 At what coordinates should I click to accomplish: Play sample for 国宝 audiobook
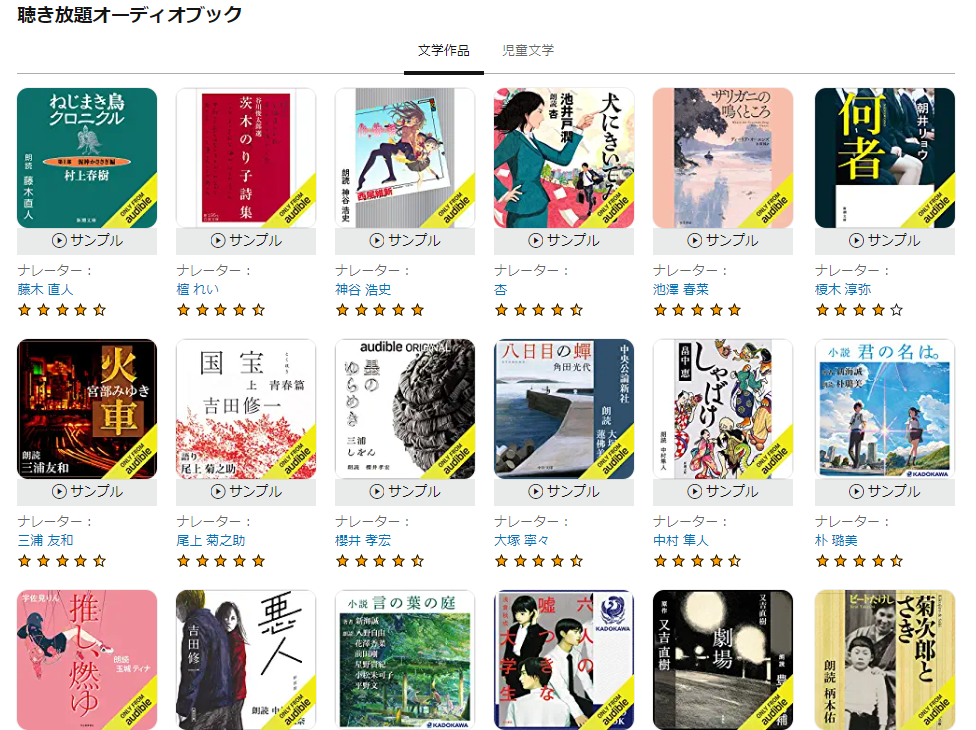[x=246, y=492]
